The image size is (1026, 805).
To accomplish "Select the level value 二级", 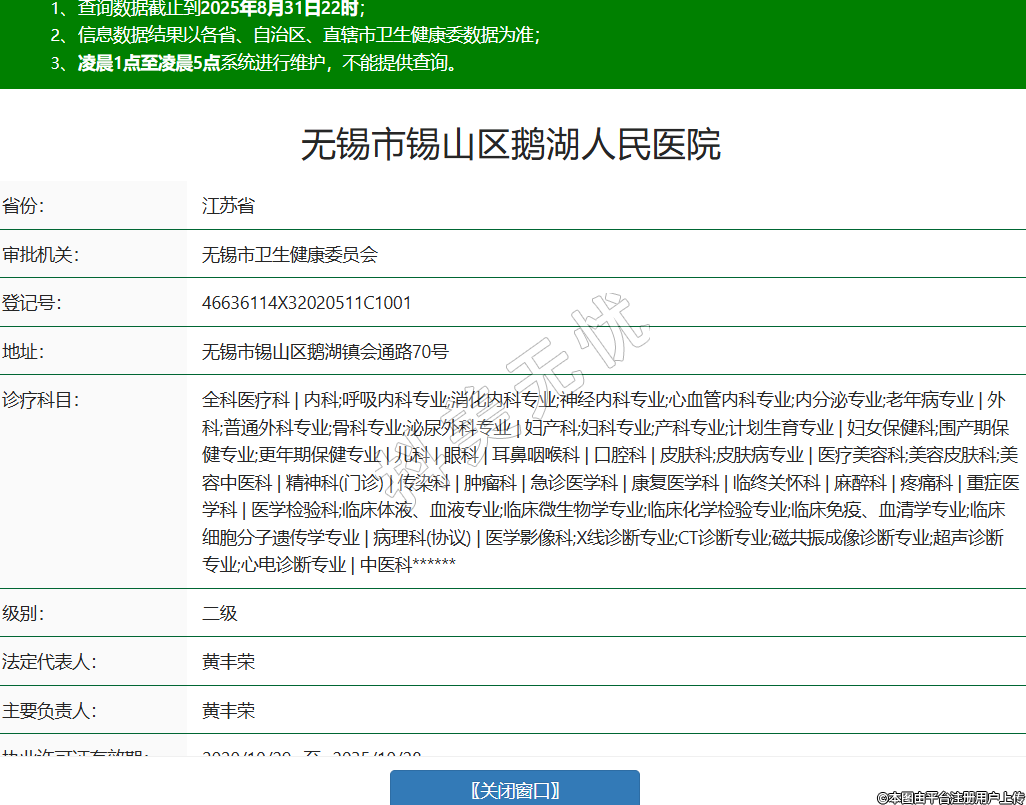I will [220, 613].
